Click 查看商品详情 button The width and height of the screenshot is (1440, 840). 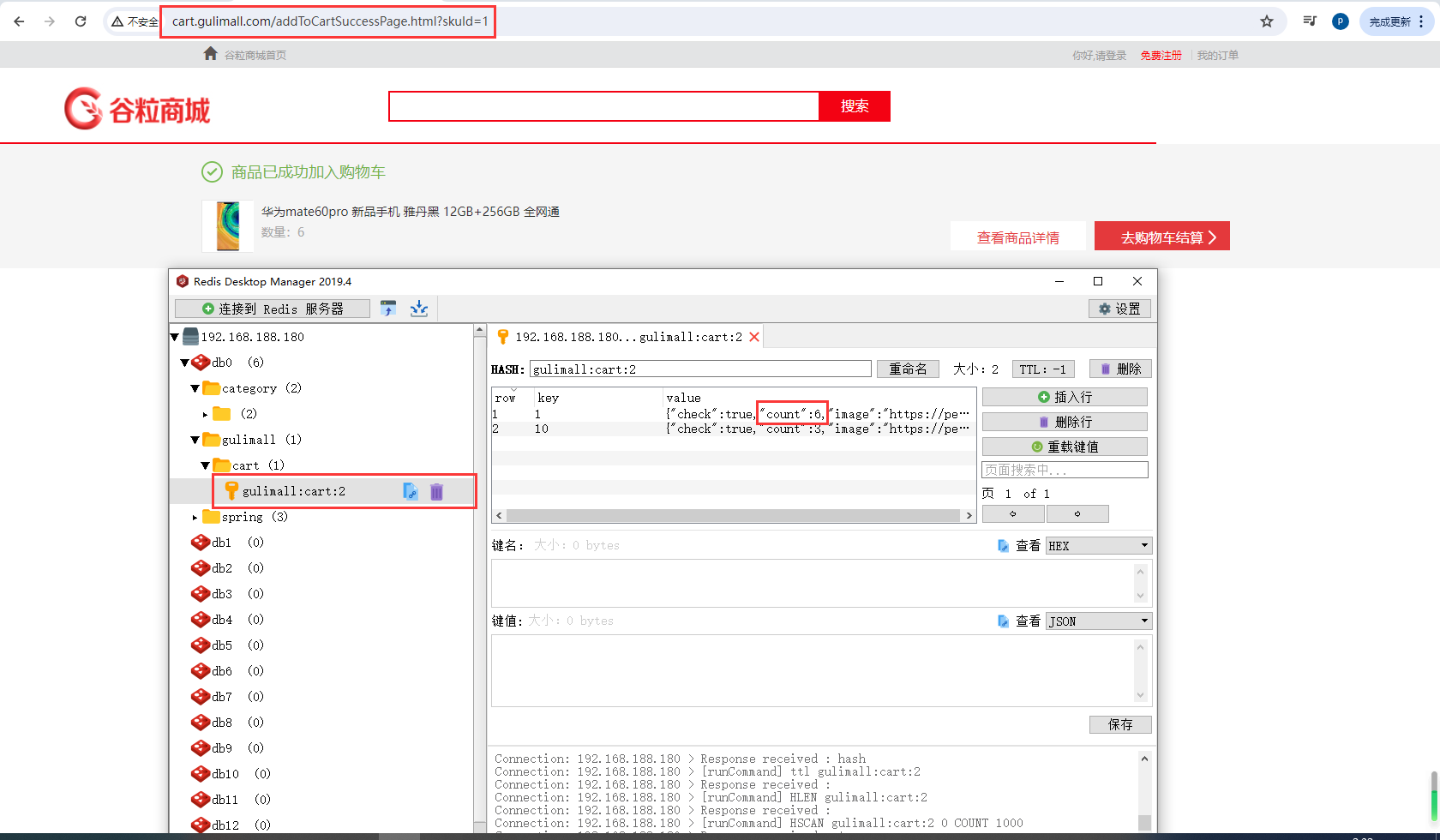coord(1018,237)
